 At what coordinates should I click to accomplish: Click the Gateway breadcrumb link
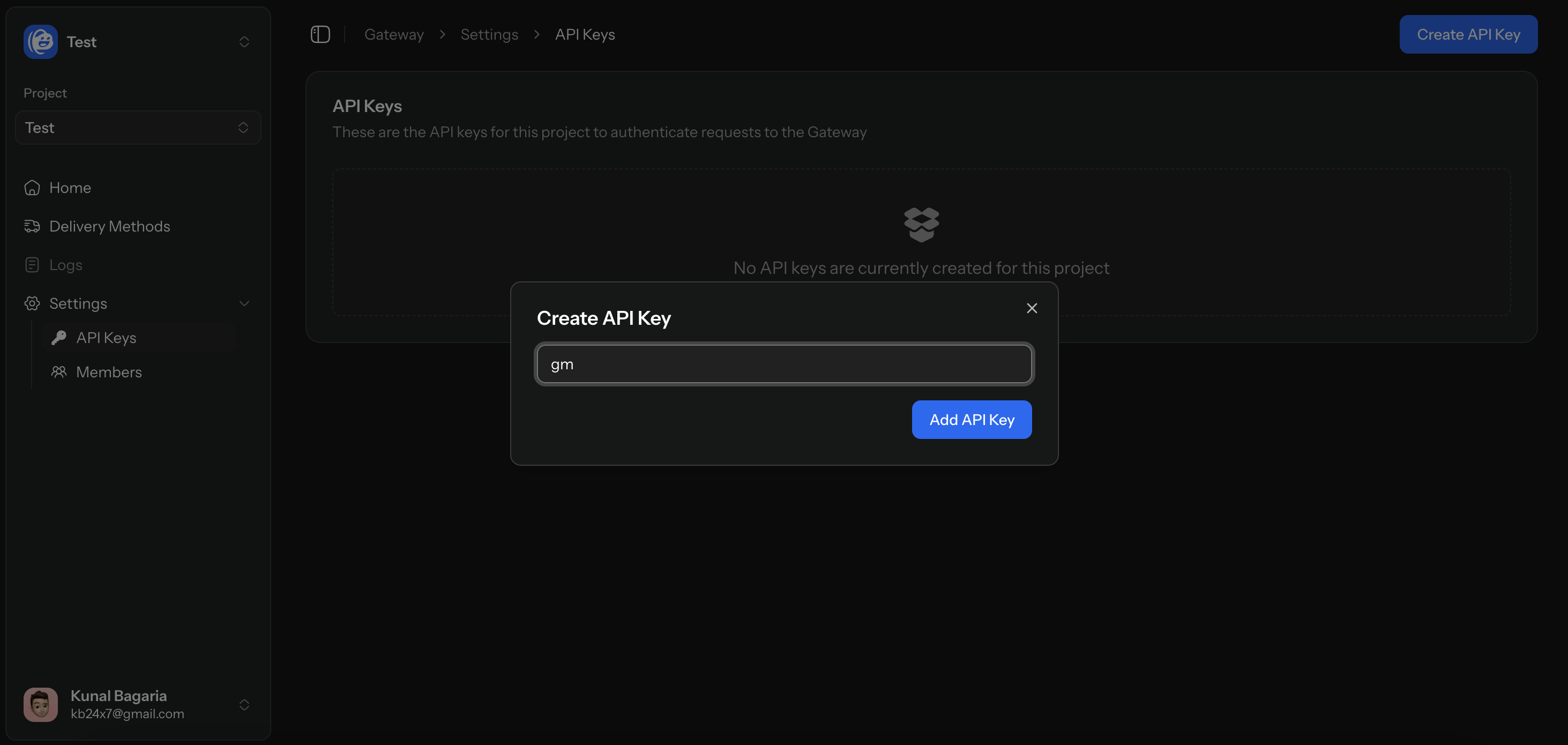point(394,35)
